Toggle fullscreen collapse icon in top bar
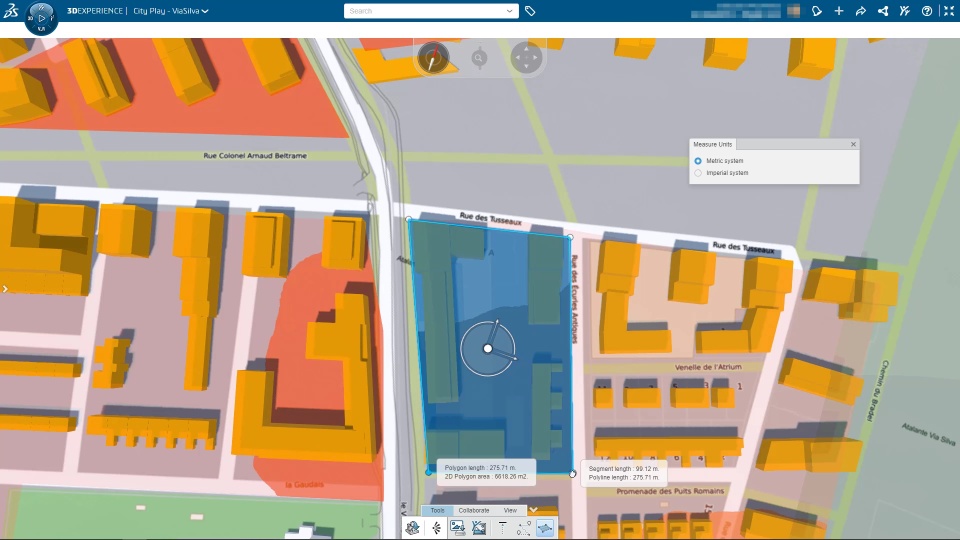The width and height of the screenshot is (960, 540). click(949, 11)
